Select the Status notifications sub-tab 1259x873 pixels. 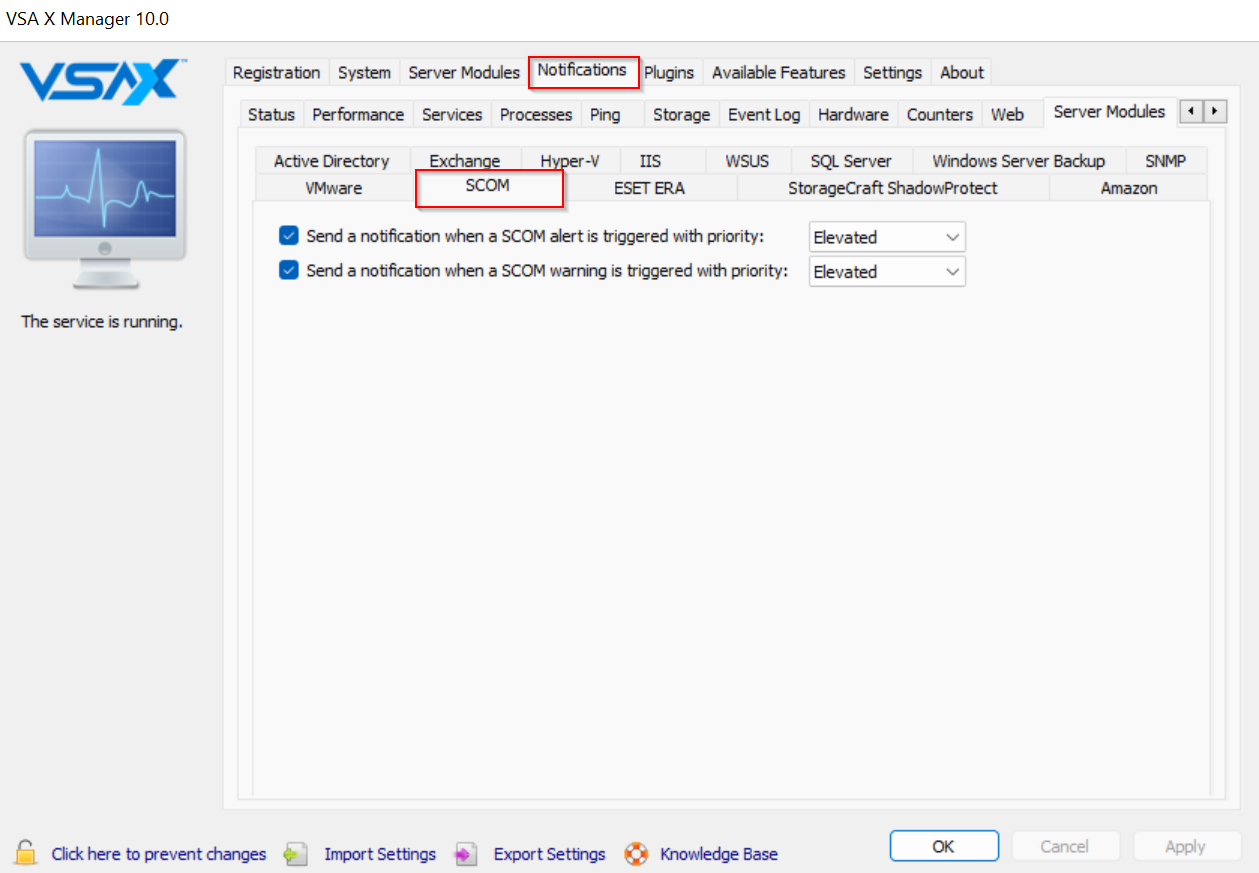271,114
